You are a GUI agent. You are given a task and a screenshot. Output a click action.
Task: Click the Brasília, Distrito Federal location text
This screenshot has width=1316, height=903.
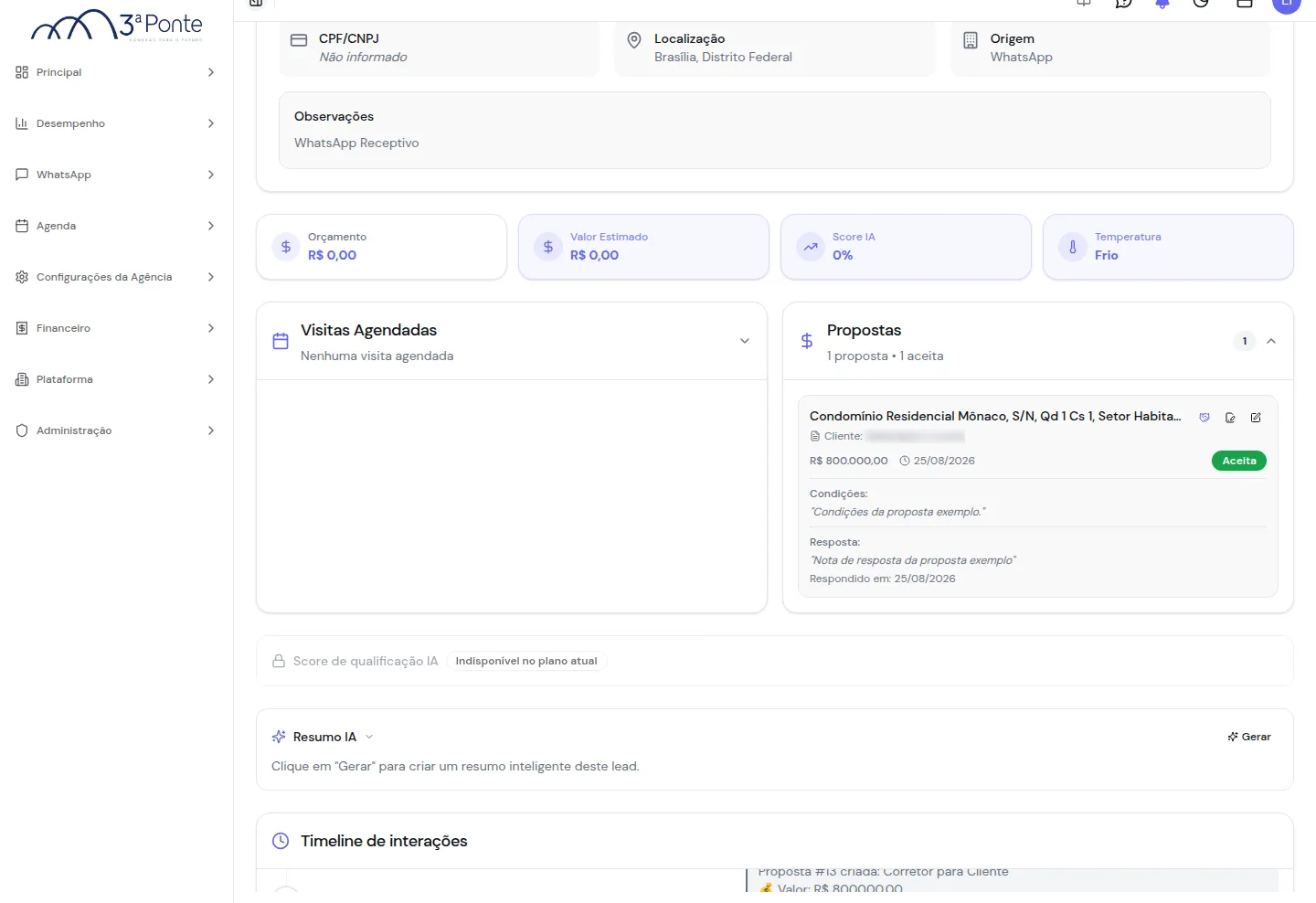click(723, 57)
